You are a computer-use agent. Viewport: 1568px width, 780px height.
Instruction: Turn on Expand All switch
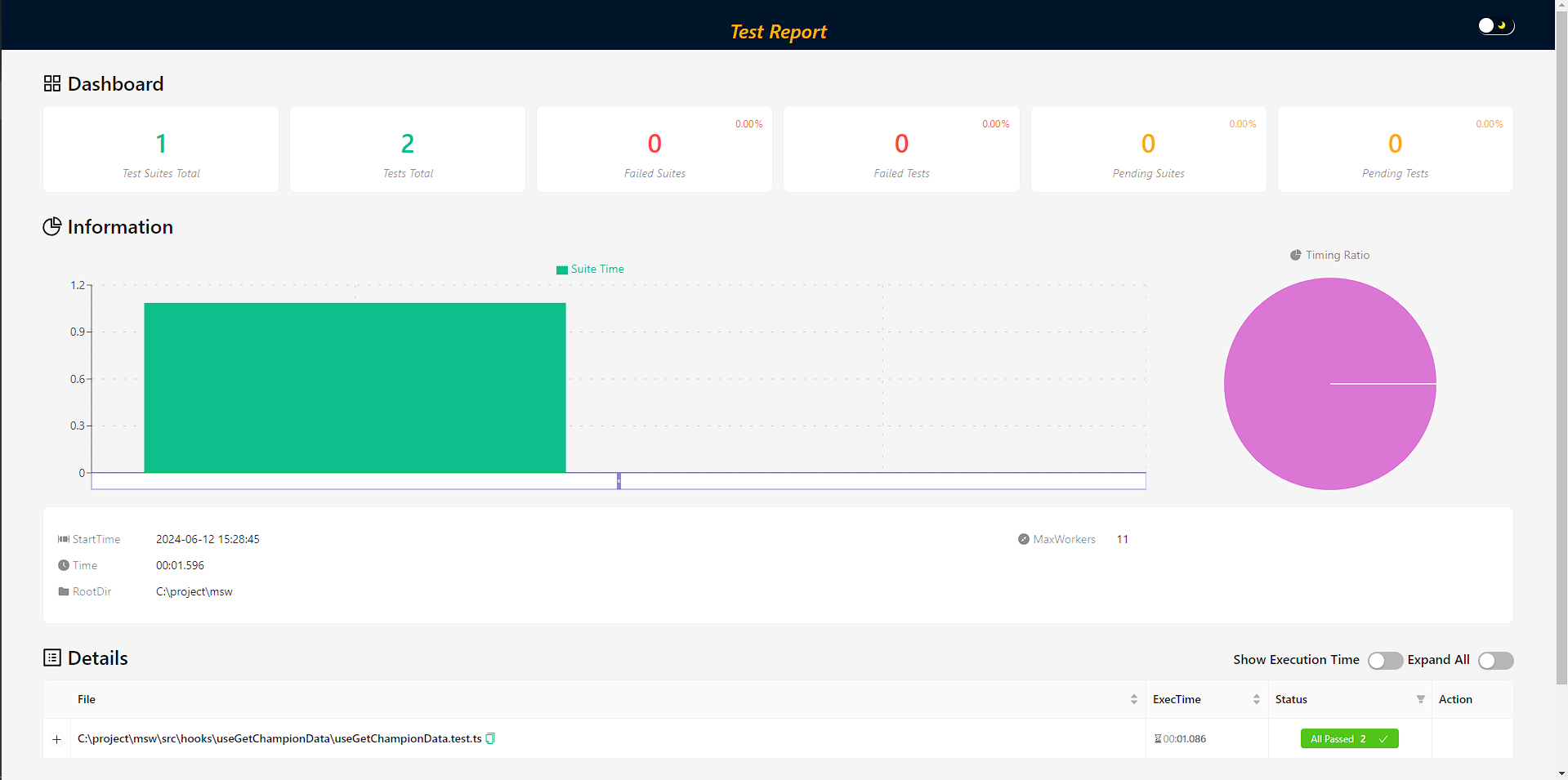click(1495, 660)
